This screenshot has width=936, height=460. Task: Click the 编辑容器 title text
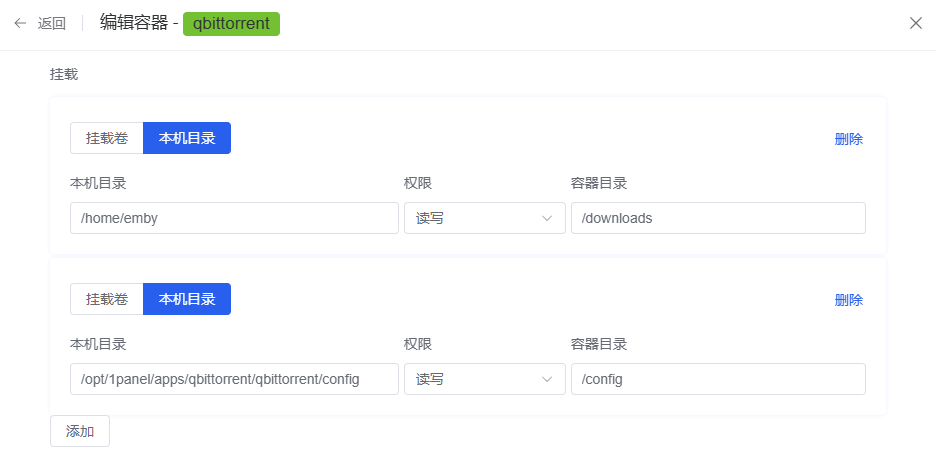point(134,23)
